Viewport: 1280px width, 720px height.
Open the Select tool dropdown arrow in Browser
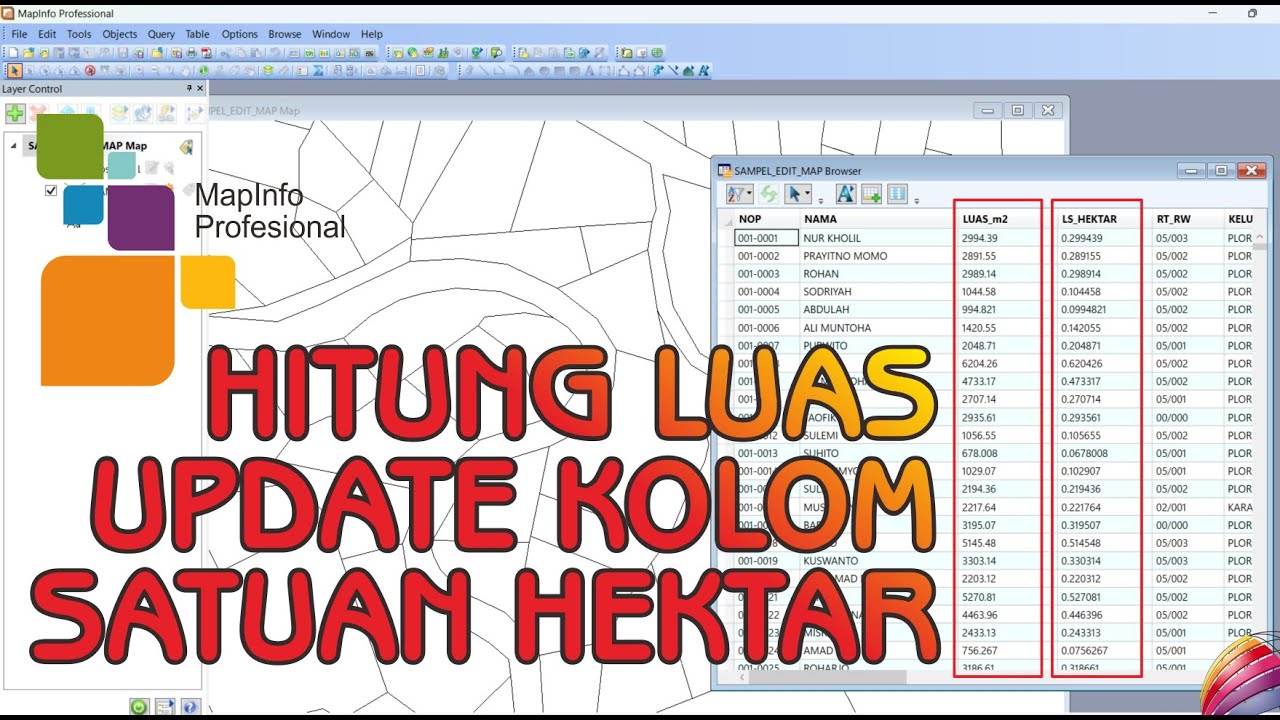807,192
